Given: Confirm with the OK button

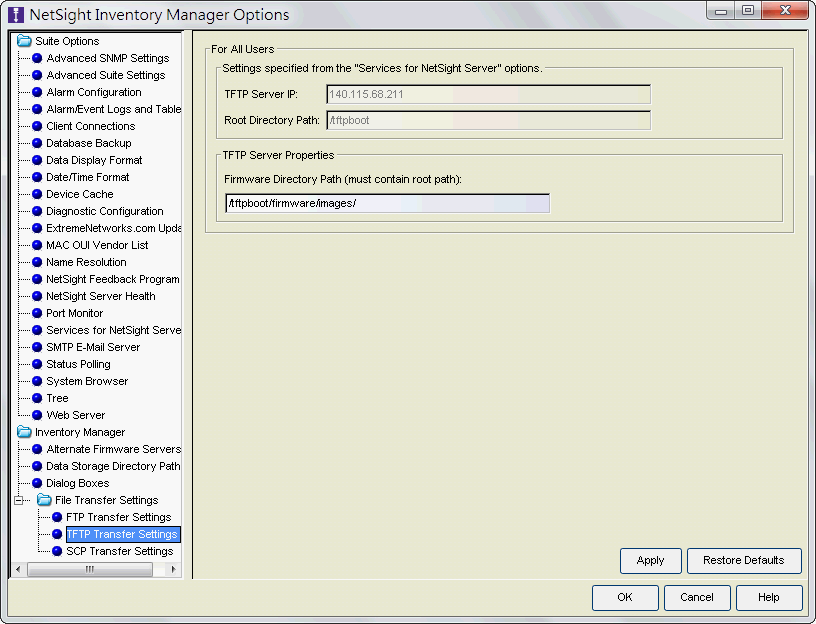Looking at the screenshot, I should 625,597.
